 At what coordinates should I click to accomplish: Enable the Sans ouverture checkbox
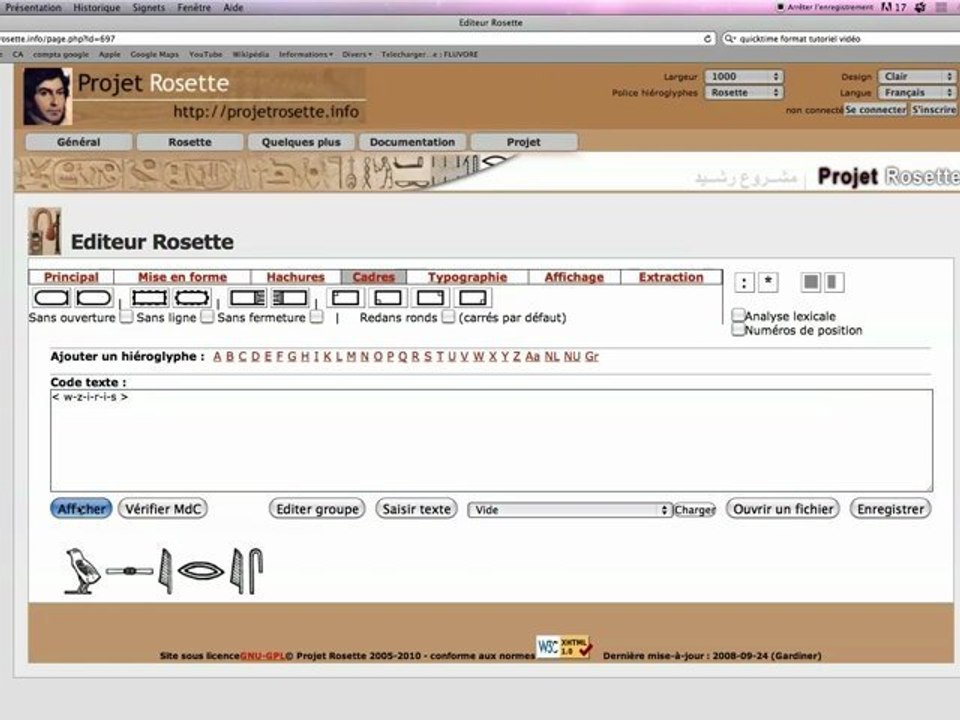coord(126,317)
